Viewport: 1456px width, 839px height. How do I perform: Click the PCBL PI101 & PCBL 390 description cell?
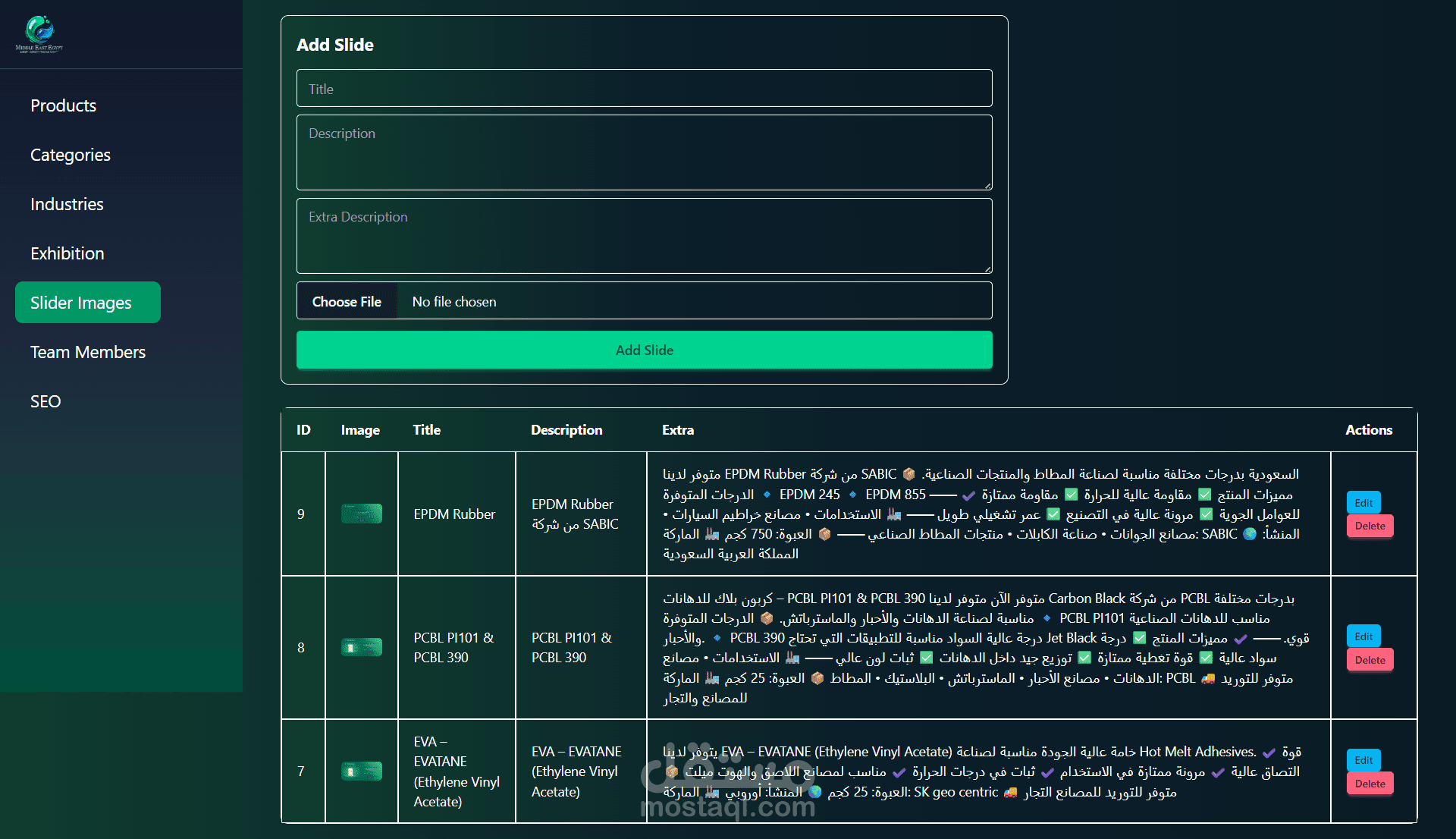(x=581, y=648)
